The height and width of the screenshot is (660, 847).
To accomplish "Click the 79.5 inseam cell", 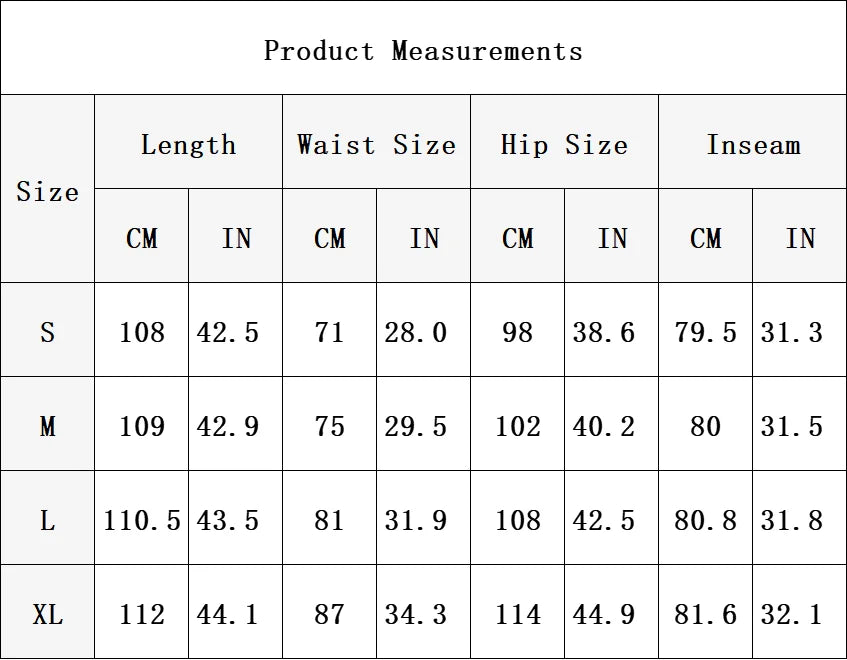I will pyautogui.click(x=705, y=329).
